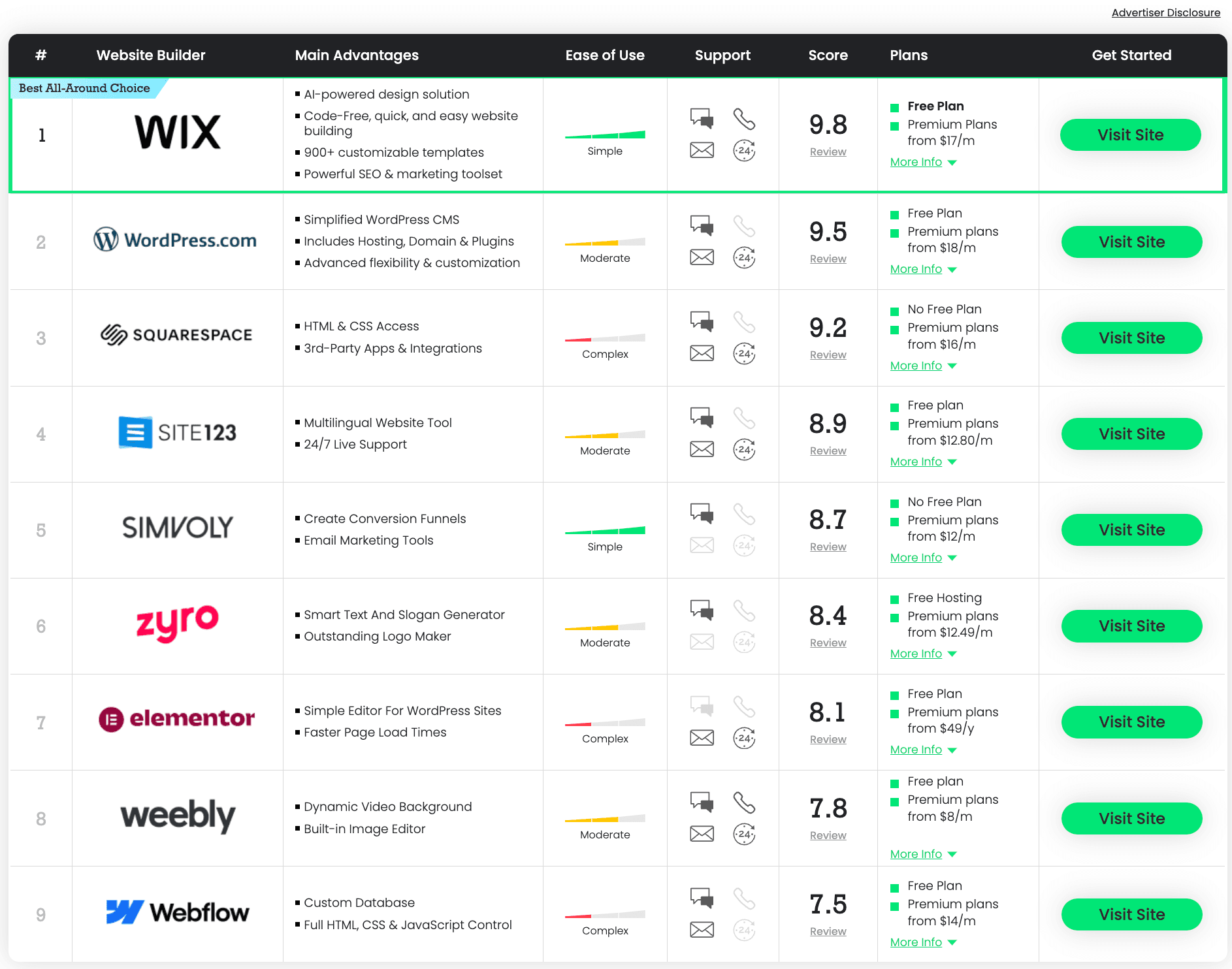Visit the Squarespace site
Viewport: 1232px width, 969px height.
tap(1131, 338)
